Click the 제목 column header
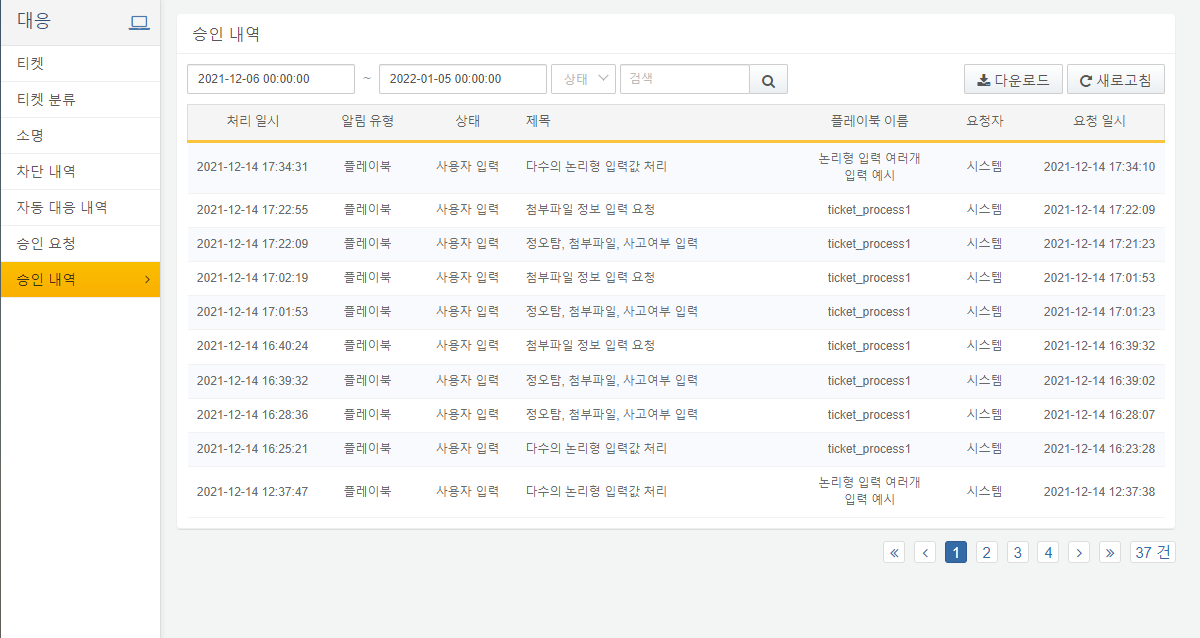 [538, 121]
